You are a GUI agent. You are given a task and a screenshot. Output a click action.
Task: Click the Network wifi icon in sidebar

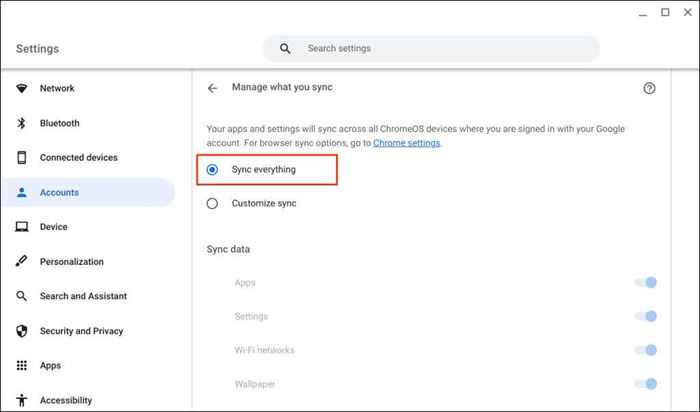(x=21, y=88)
